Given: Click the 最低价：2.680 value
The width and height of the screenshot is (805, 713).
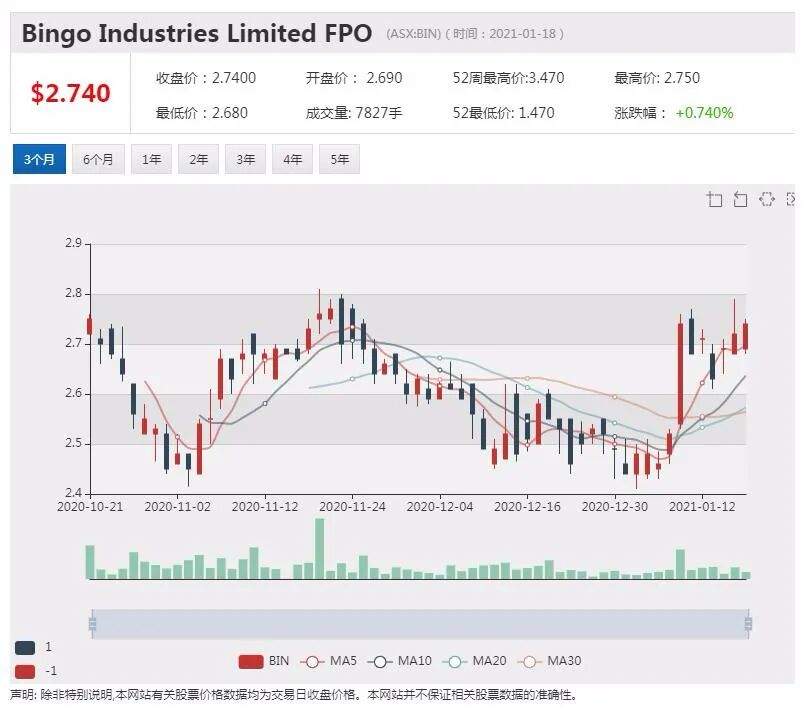Looking at the screenshot, I should 202,113.
